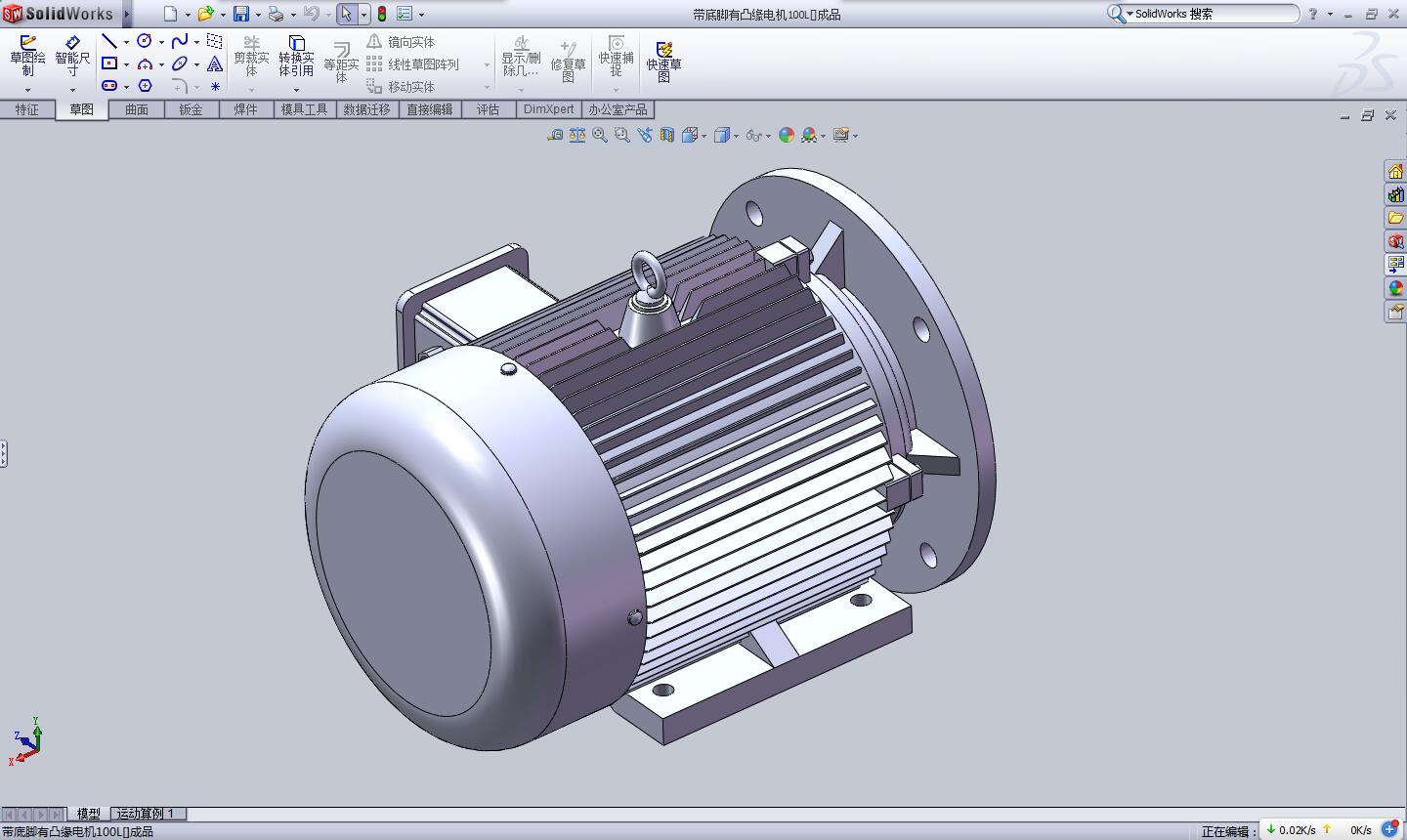Select the Arc sketch tool
1407x840 pixels.
(x=145, y=63)
